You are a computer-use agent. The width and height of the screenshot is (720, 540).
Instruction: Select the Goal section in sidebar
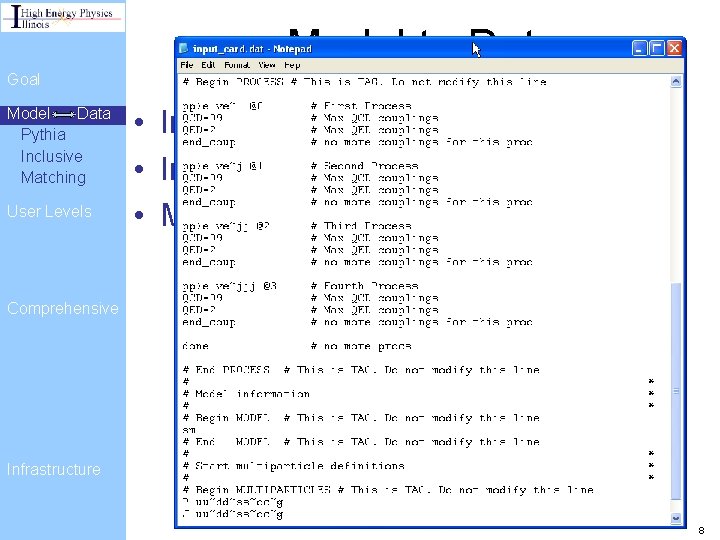point(23,79)
